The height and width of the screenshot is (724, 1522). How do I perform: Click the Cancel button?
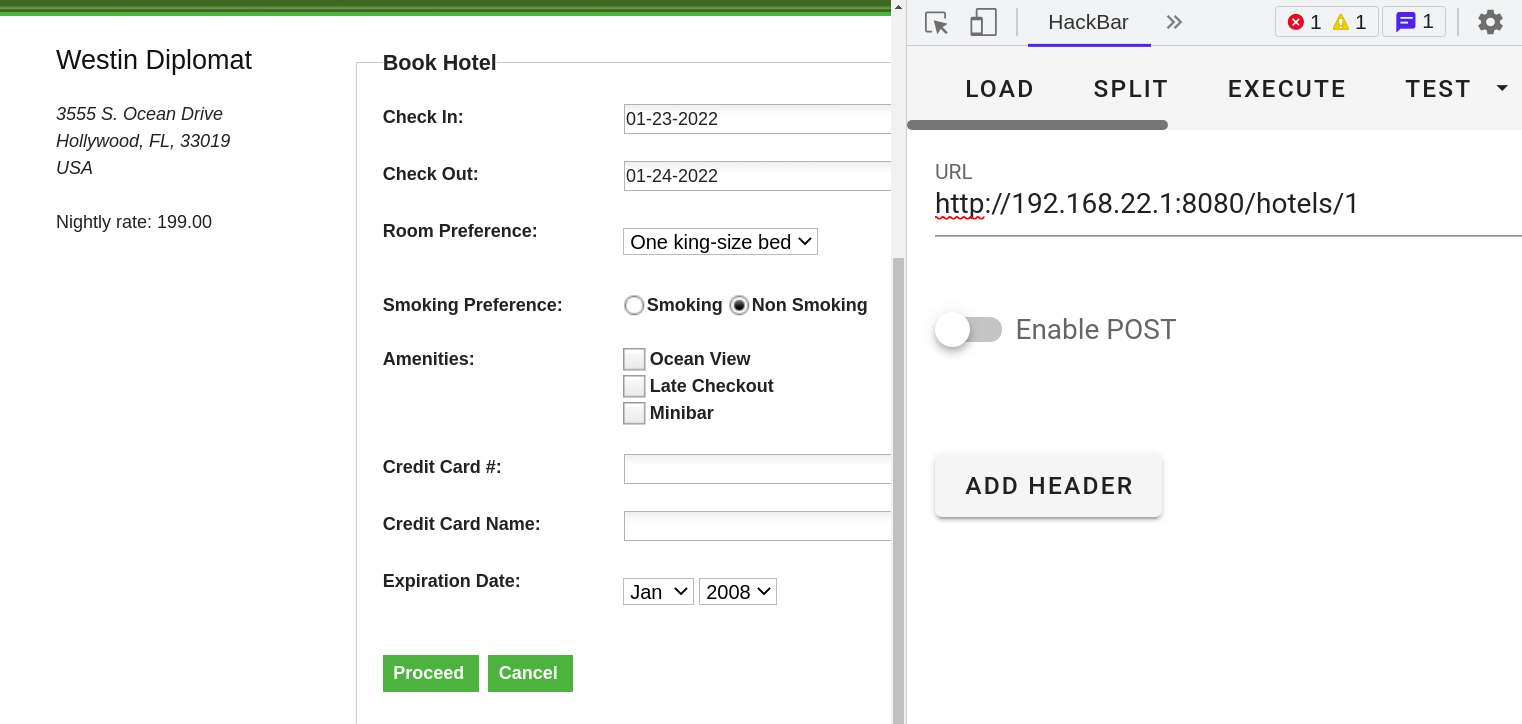coord(530,673)
